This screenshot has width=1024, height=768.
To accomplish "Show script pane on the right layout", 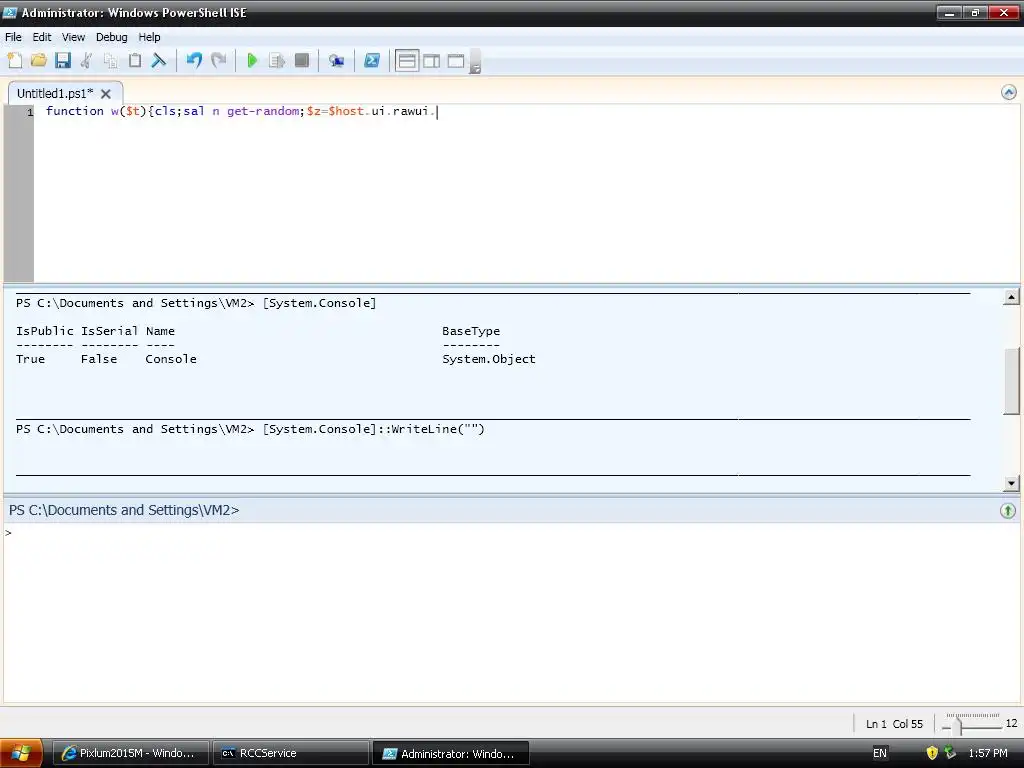I will pos(432,61).
